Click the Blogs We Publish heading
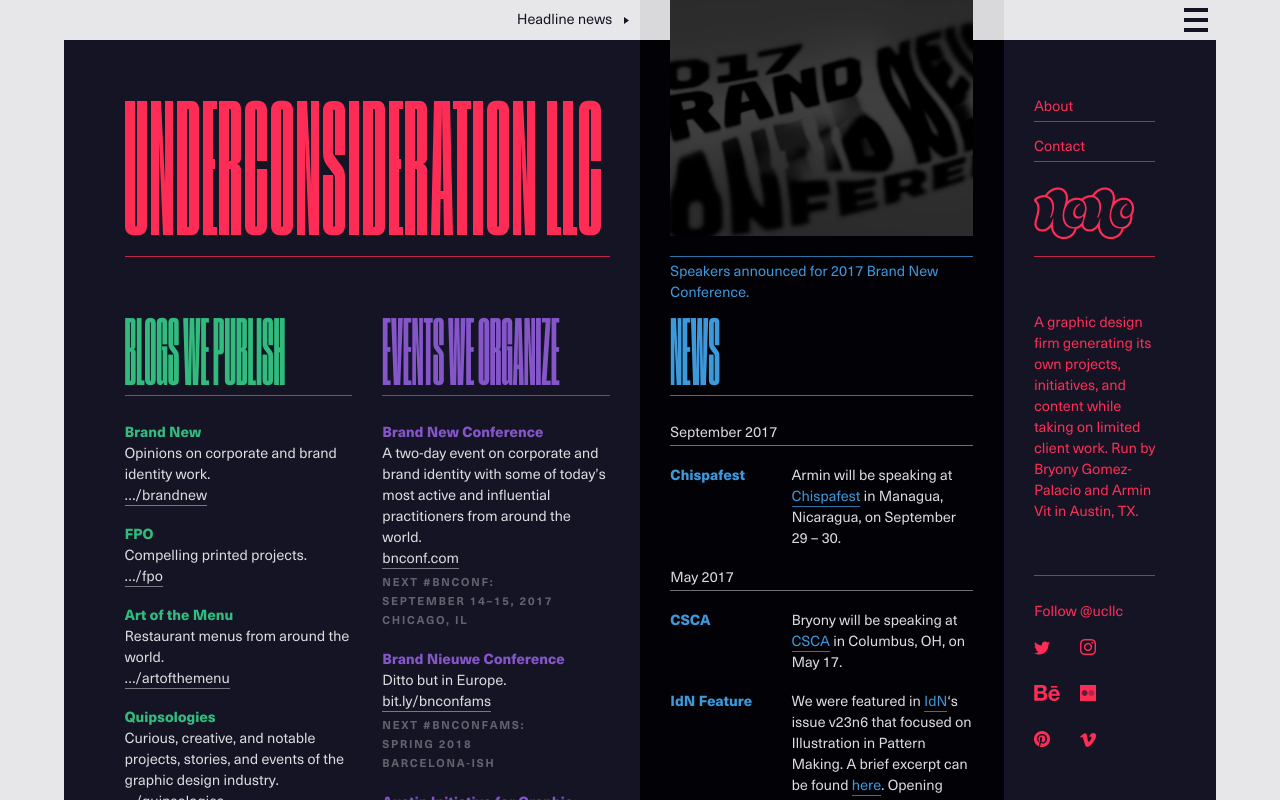1280x800 pixels. [x=205, y=352]
